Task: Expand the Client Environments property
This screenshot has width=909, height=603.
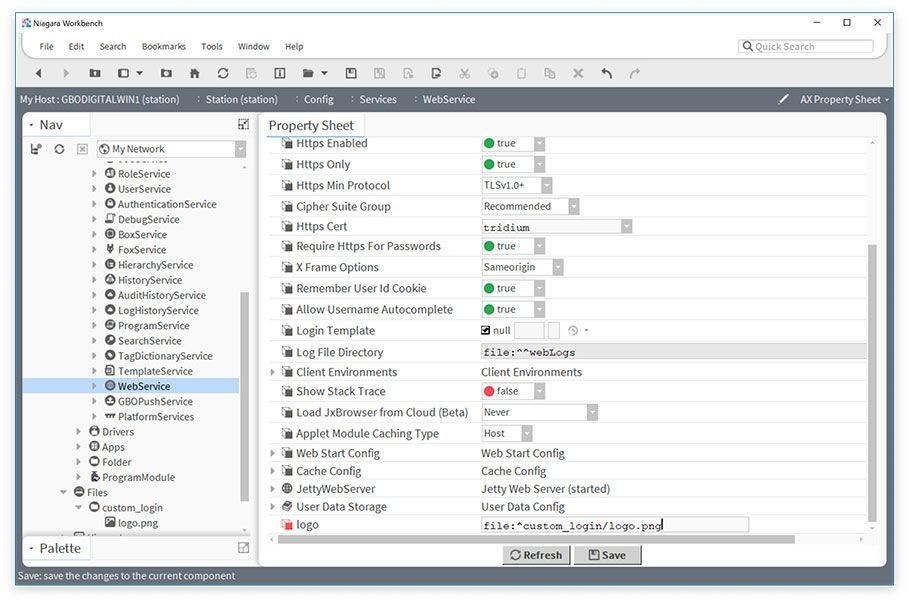Action: (272, 372)
